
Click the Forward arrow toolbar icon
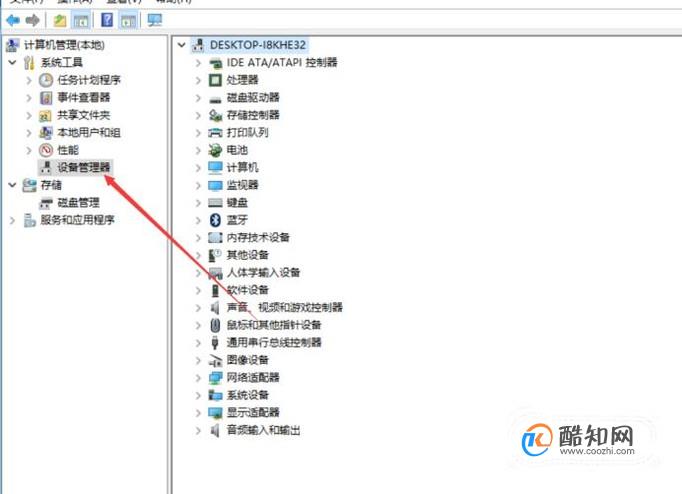[x=33, y=20]
